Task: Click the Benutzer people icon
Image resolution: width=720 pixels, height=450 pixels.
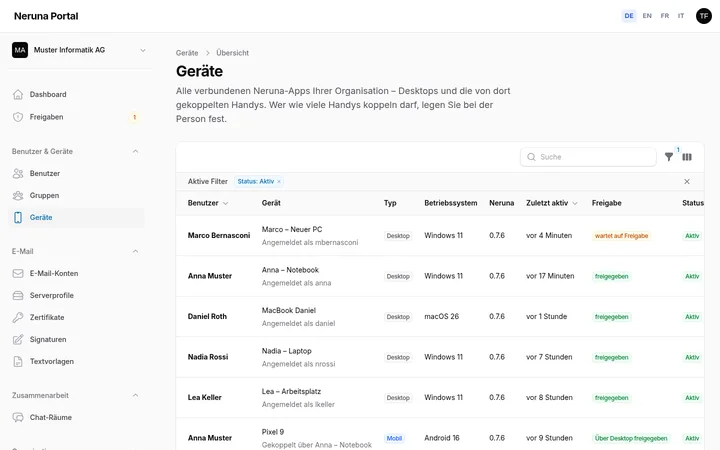Action: pos(18,174)
